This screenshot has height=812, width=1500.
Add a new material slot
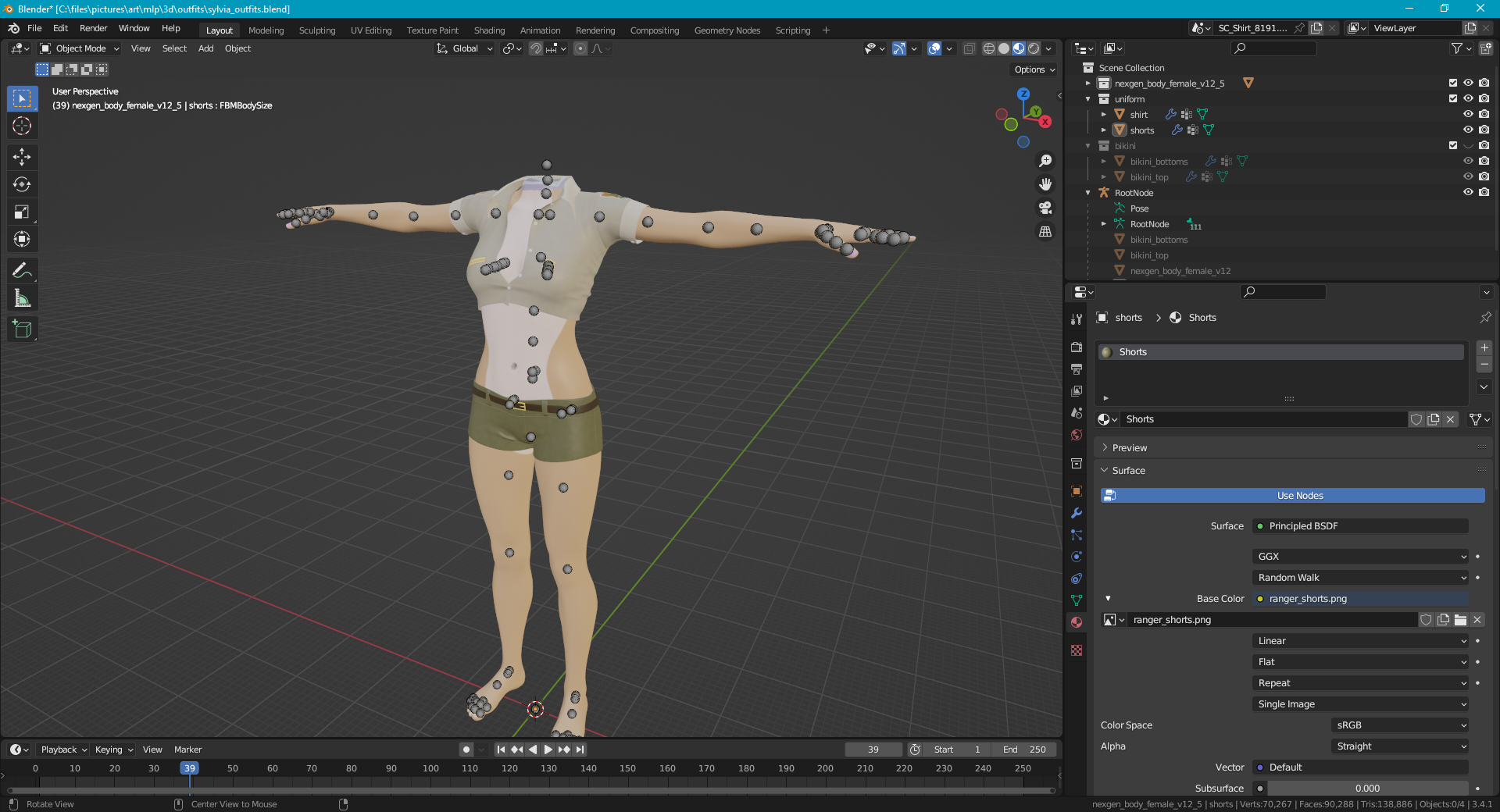[x=1484, y=348]
